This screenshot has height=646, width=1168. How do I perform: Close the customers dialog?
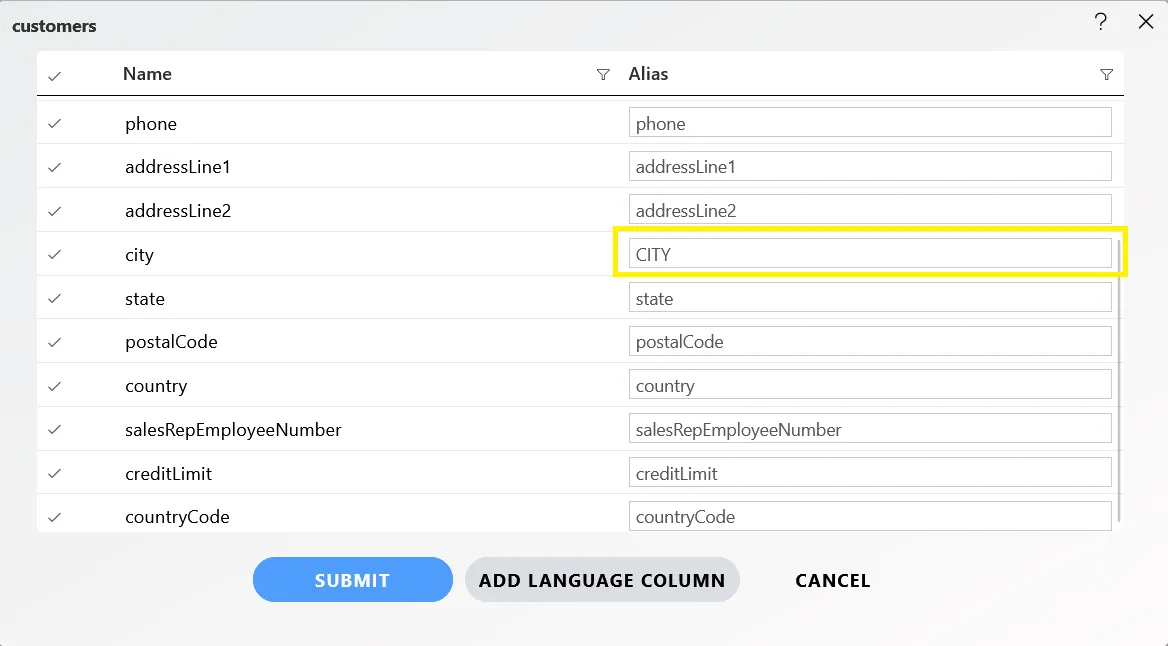coord(1146,22)
